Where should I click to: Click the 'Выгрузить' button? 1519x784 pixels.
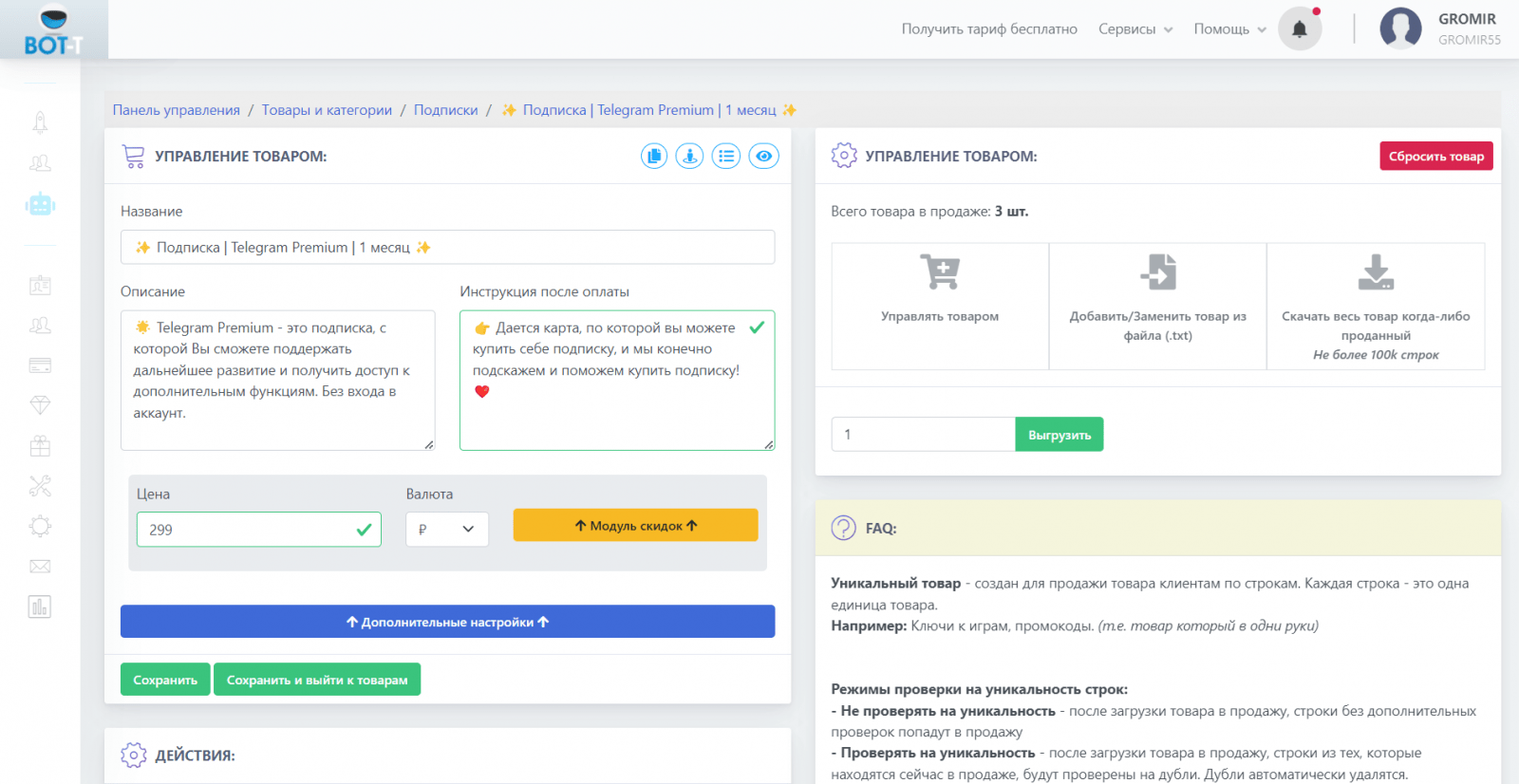tap(1060, 435)
